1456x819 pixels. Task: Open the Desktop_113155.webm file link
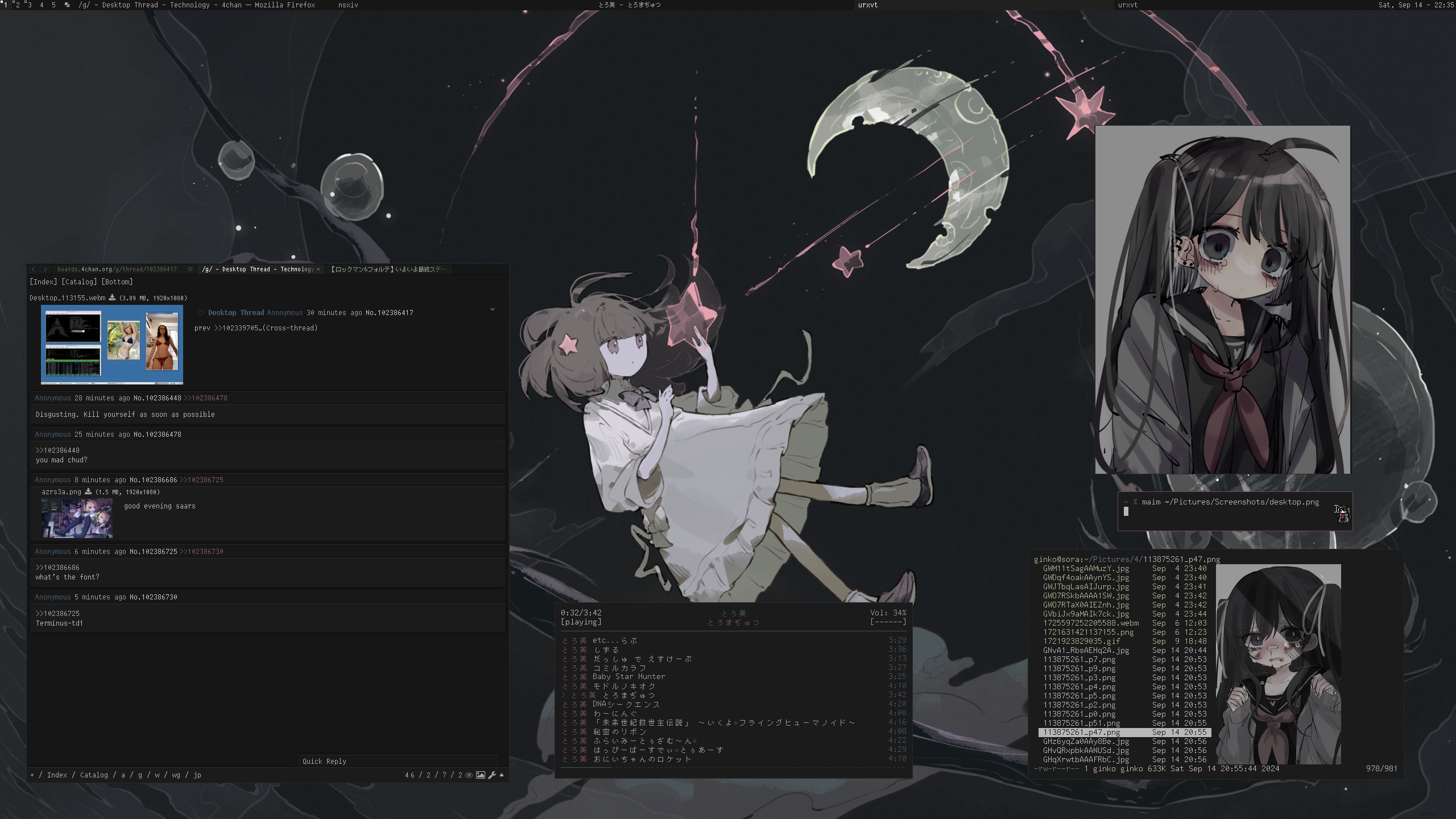[68, 297]
